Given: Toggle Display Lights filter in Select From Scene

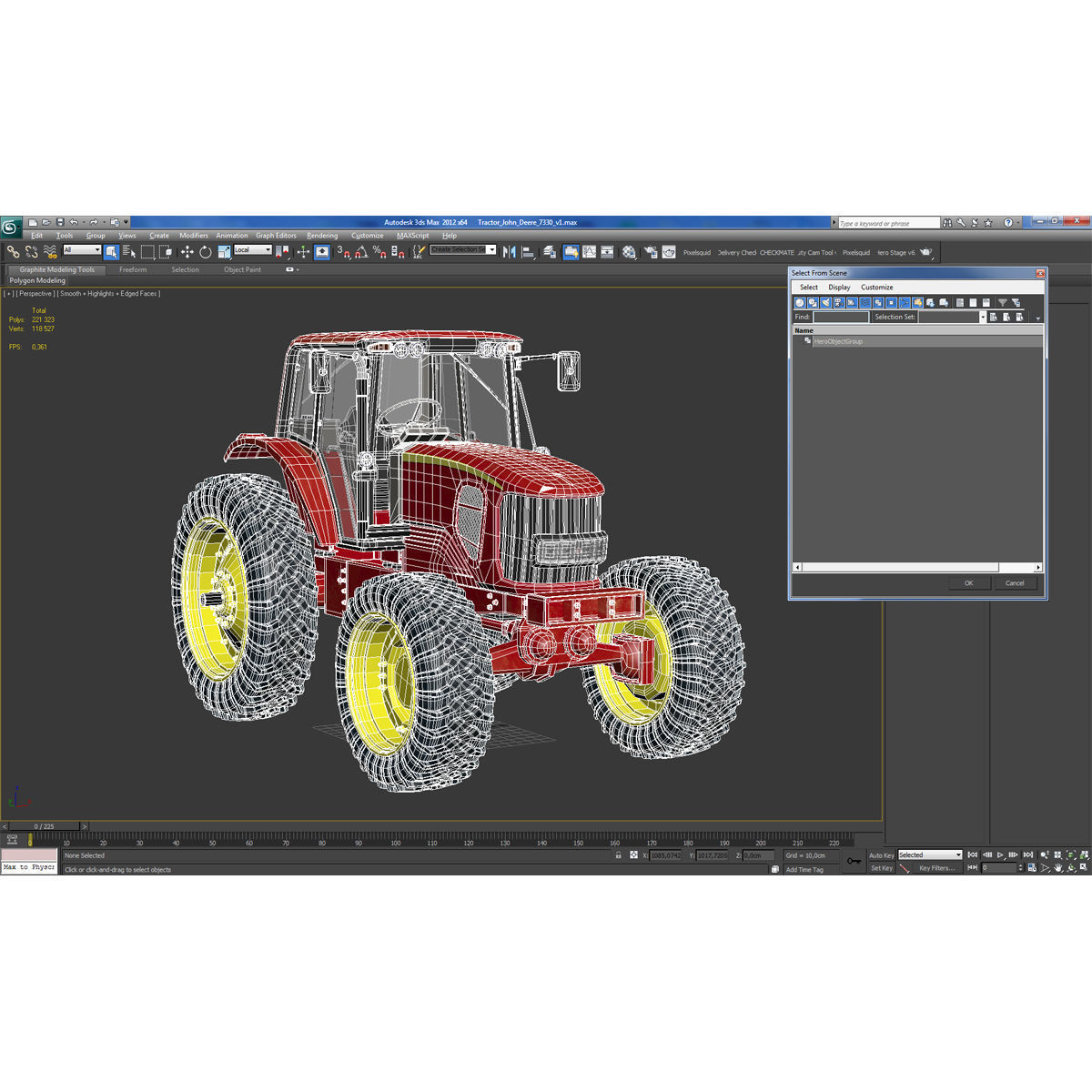Looking at the screenshot, I should (x=825, y=303).
